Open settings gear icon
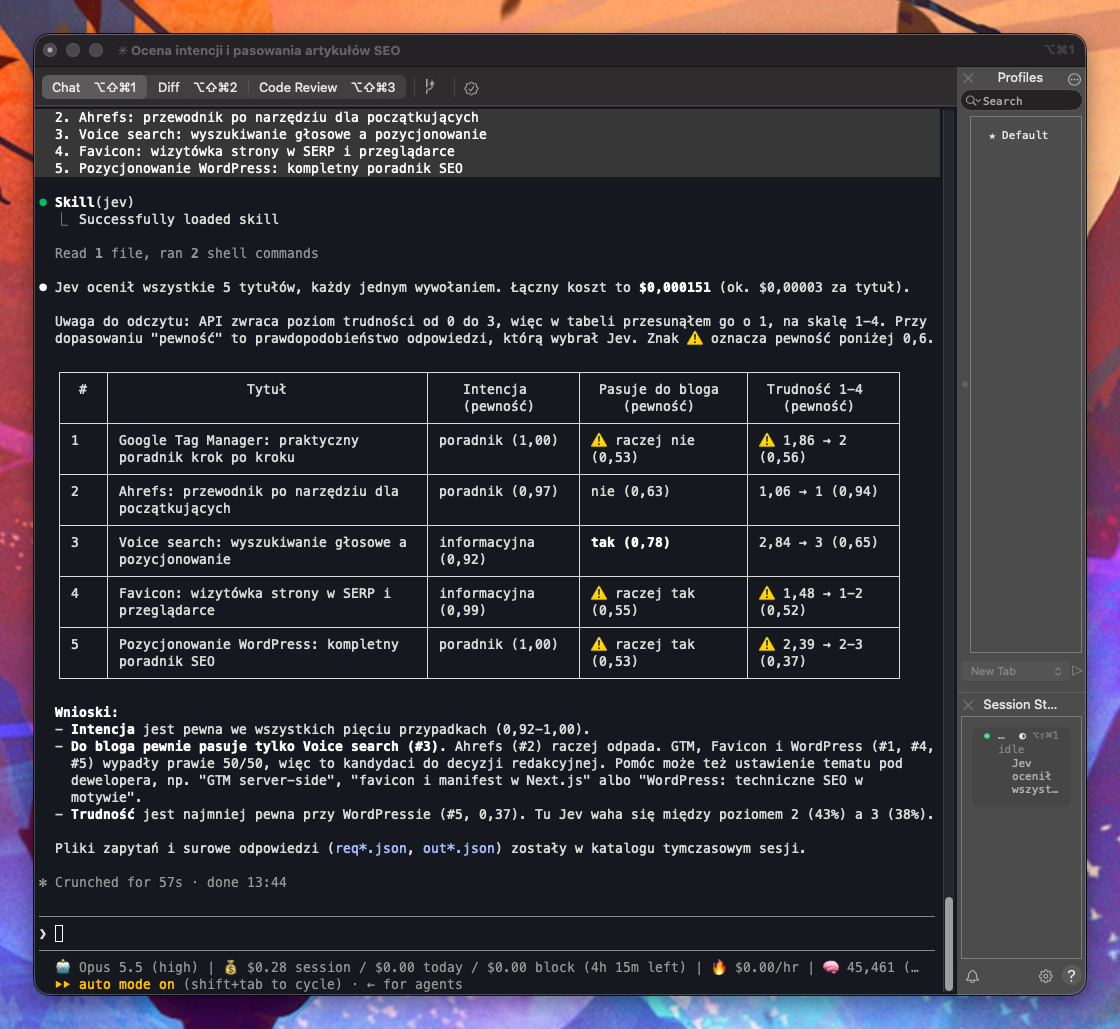The image size is (1120, 1029). [x=1046, y=975]
